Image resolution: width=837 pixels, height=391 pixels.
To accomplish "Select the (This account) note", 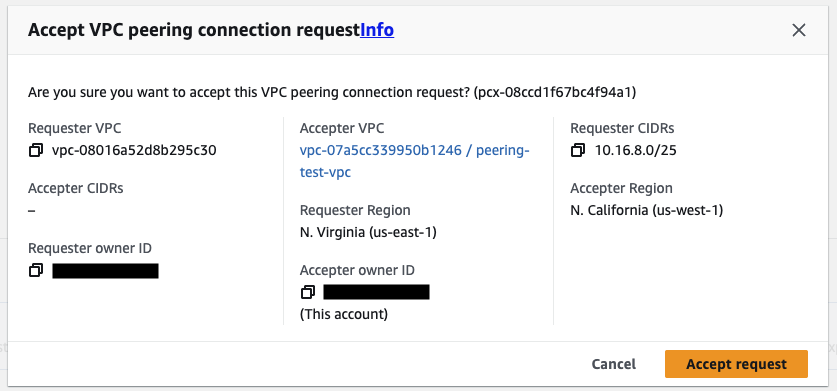I will point(344,314).
